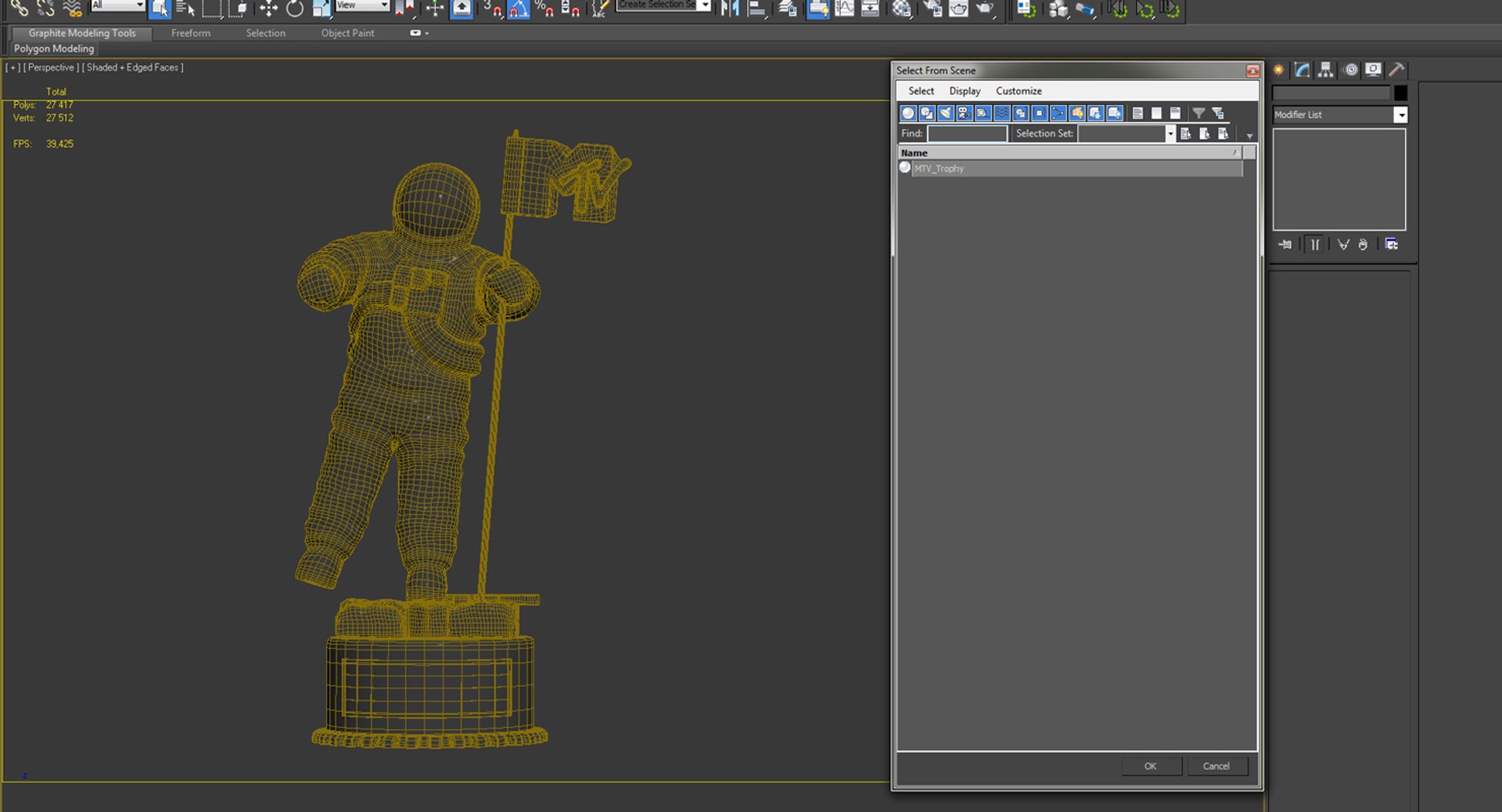Click the Find input field
Image resolution: width=1502 pixels, height=812 pixels.
[967, 134]
